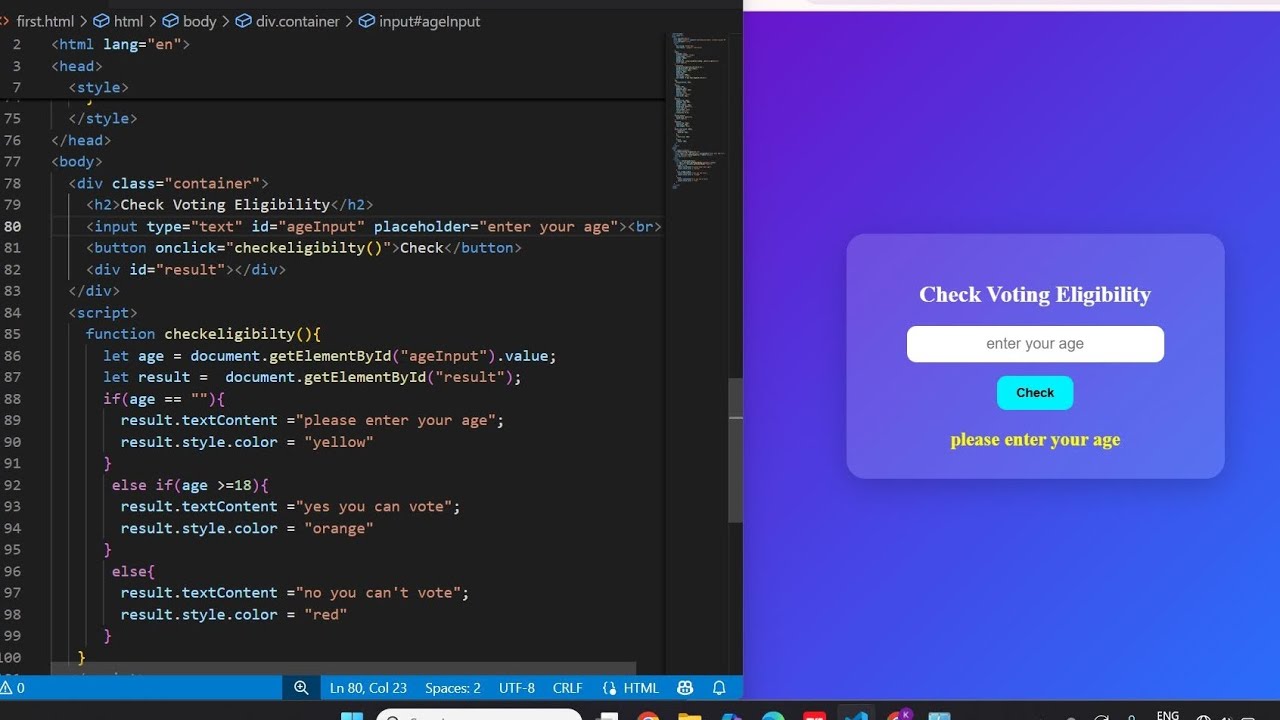Click the Check Voting Eligibility heading in browser
Image resolution: width=1280 pixels, height=720 pixels.
coord(1035,294)
